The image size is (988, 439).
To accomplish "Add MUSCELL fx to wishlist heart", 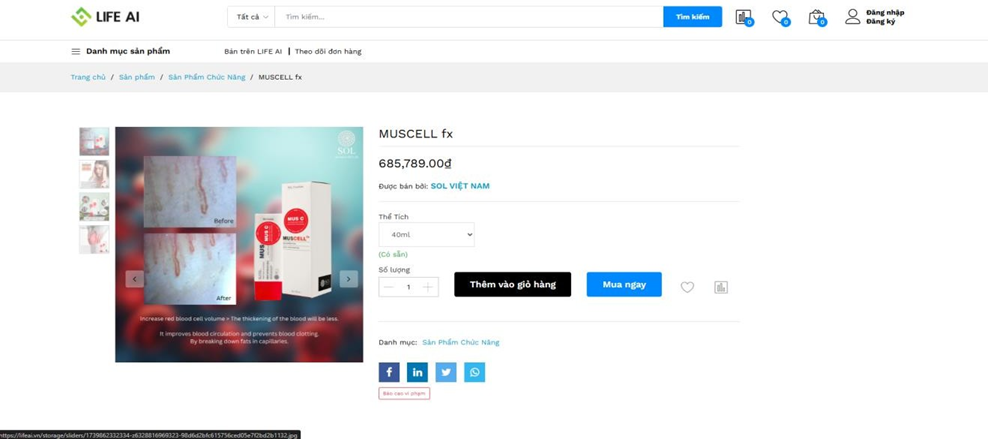I will click(x=687, y=287).
